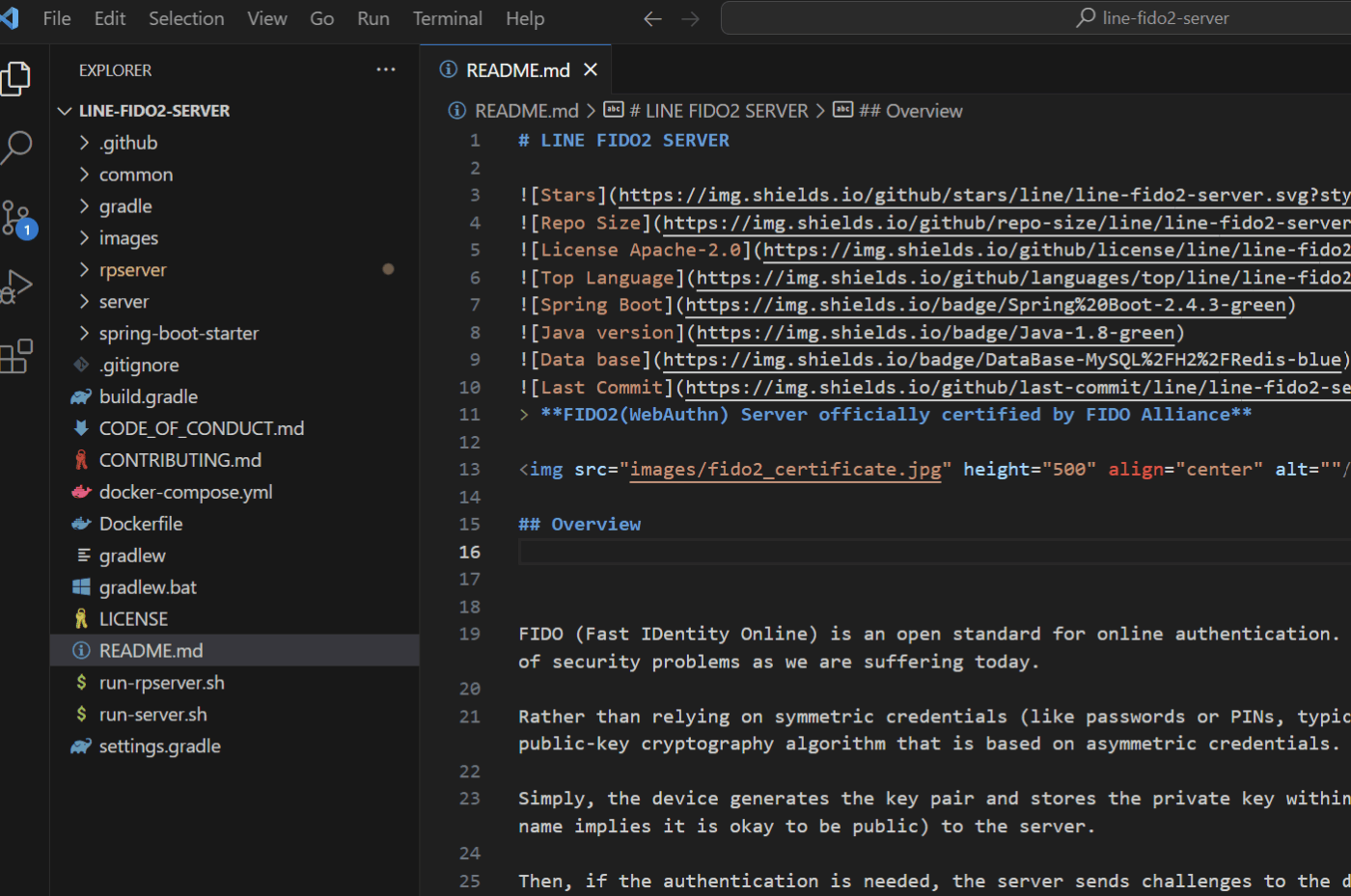
Task: Go back with the left arrow
Action: click(x=652, y=19)
